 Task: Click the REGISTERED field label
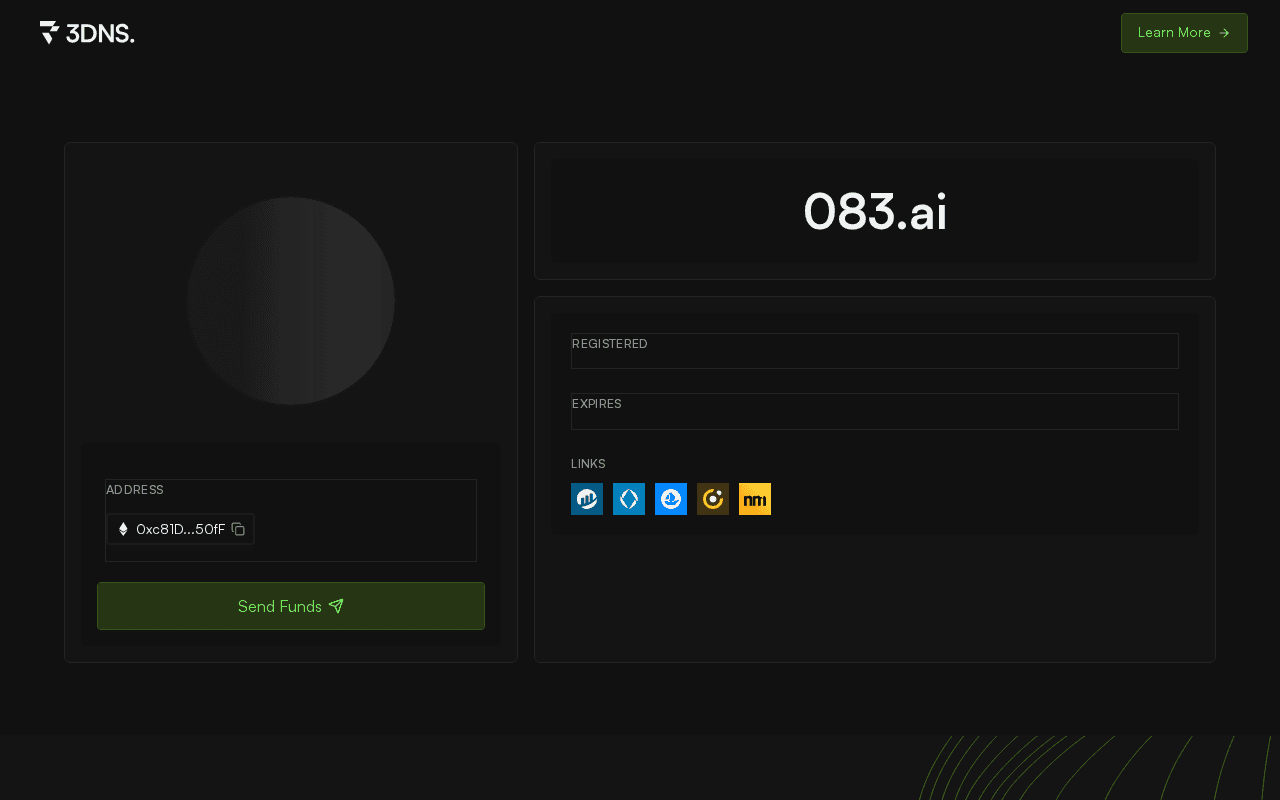610,344
